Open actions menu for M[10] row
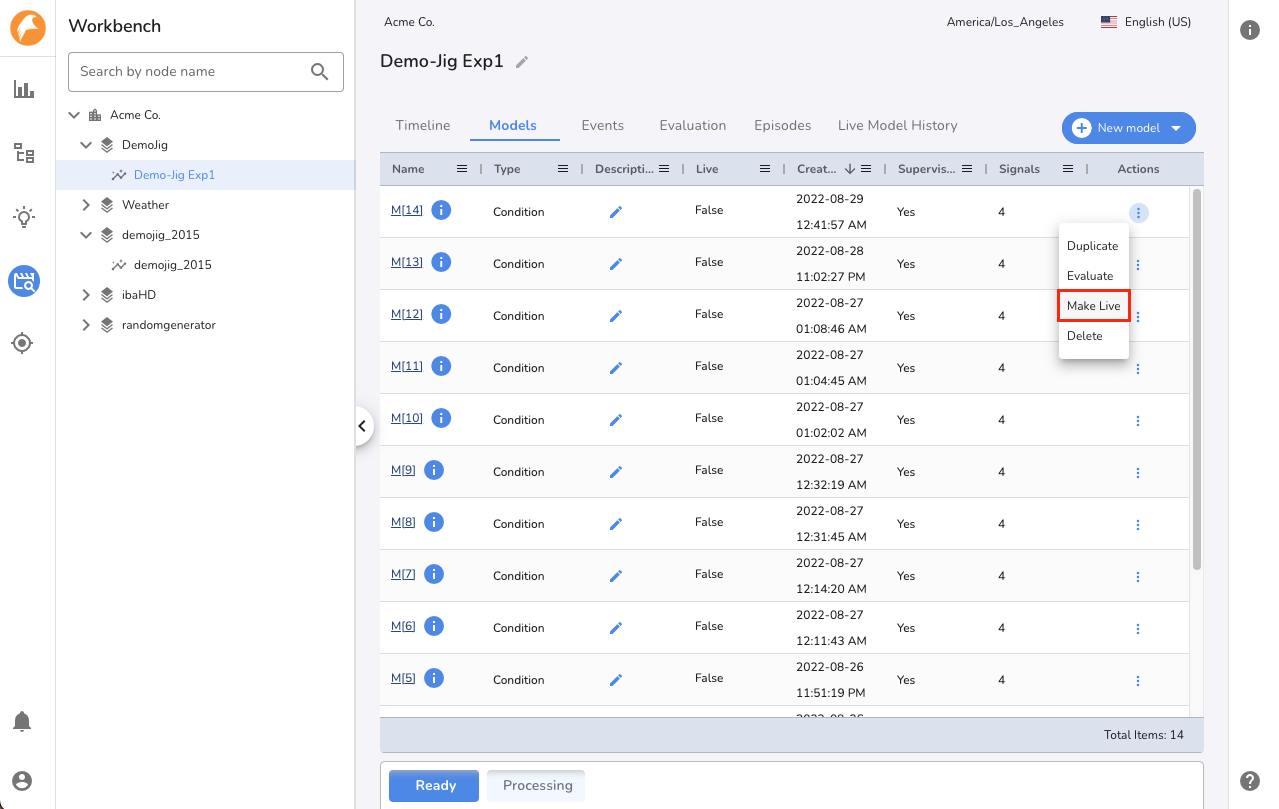Image resolution: width=1279 pixels, height=809 pixels. [1138, 421]
